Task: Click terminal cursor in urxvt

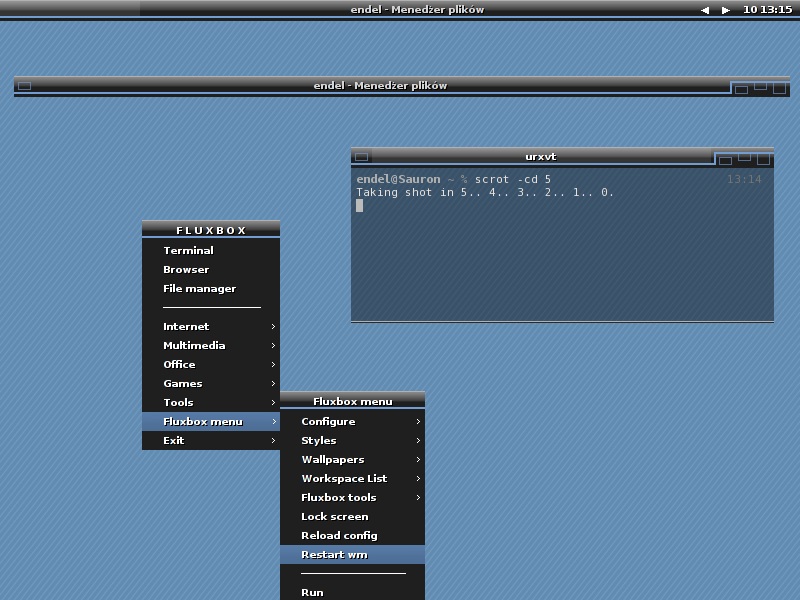Action: tap(360, 206)
